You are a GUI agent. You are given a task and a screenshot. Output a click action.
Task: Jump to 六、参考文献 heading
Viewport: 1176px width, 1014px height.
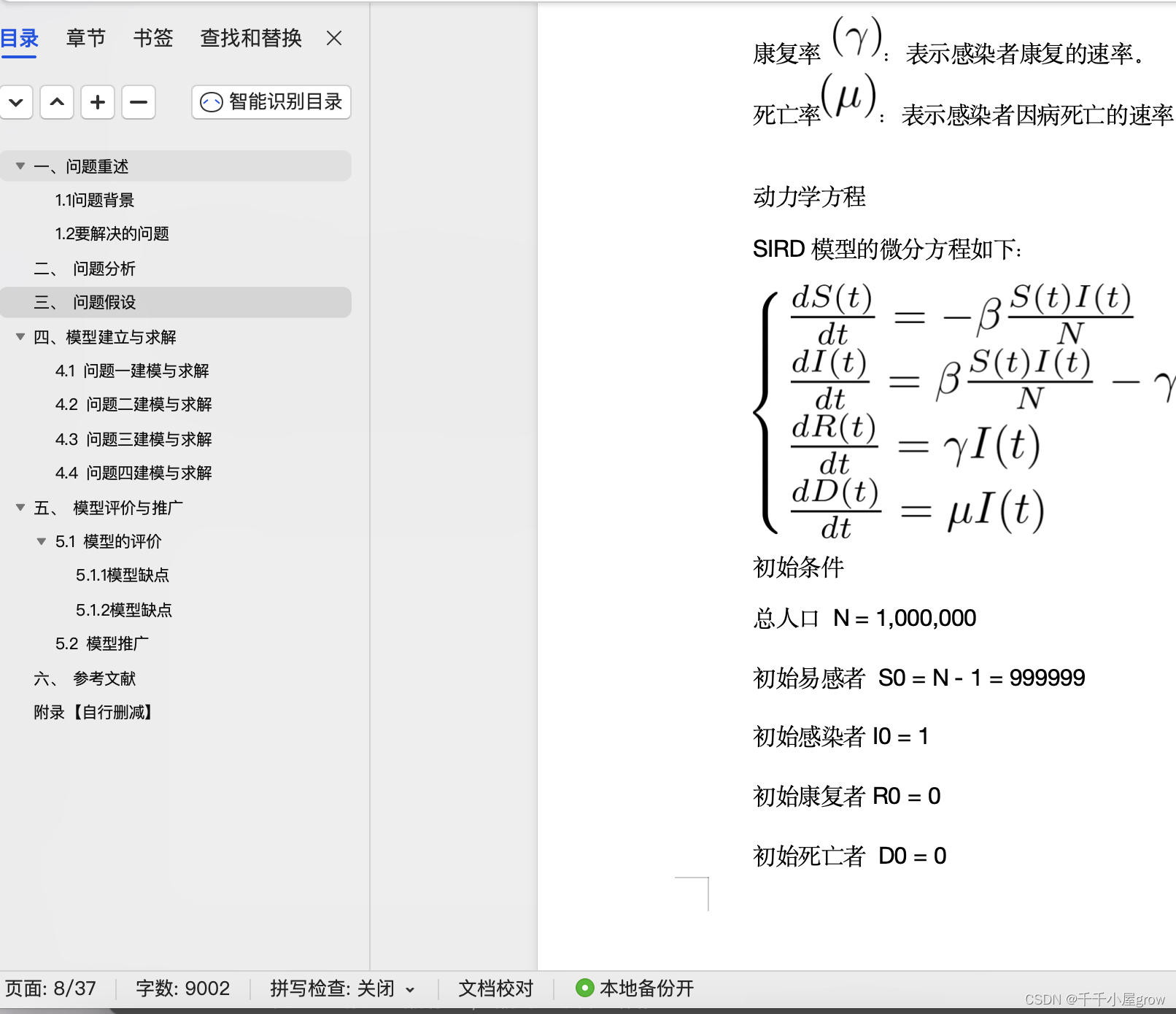click(85, 678)
